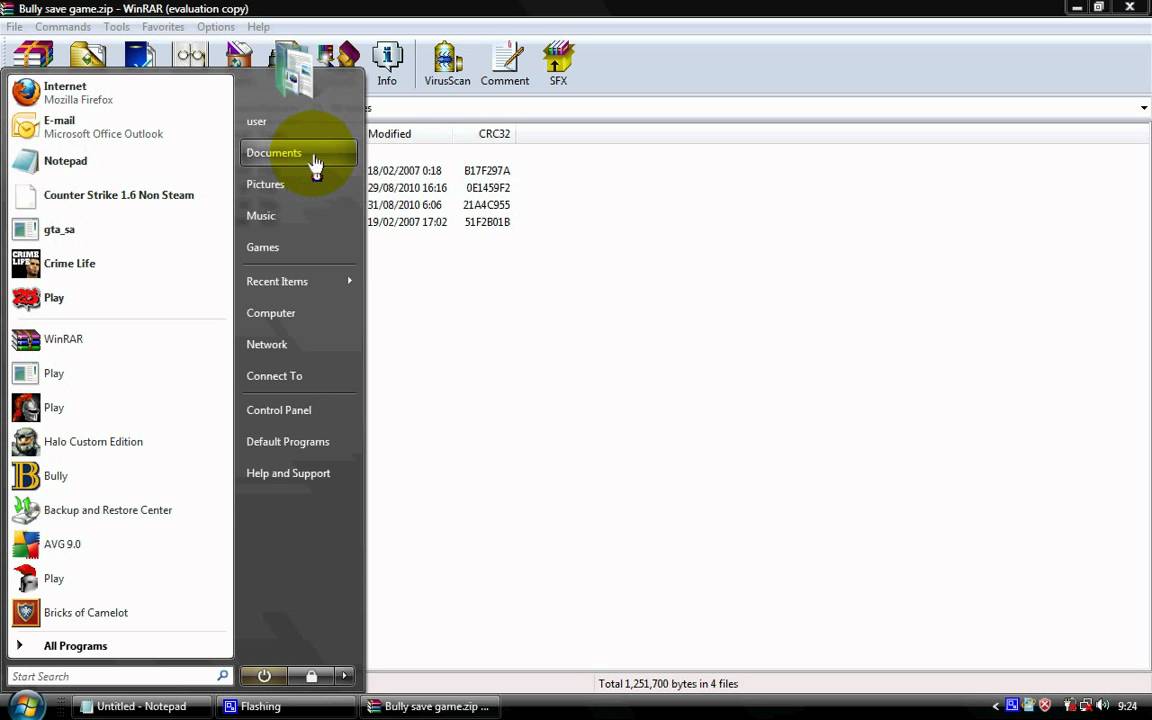Viewport: 1152px width, 720px height.
Task: Open Notepad from the Start menu
Action: click(x=120, y=161)
